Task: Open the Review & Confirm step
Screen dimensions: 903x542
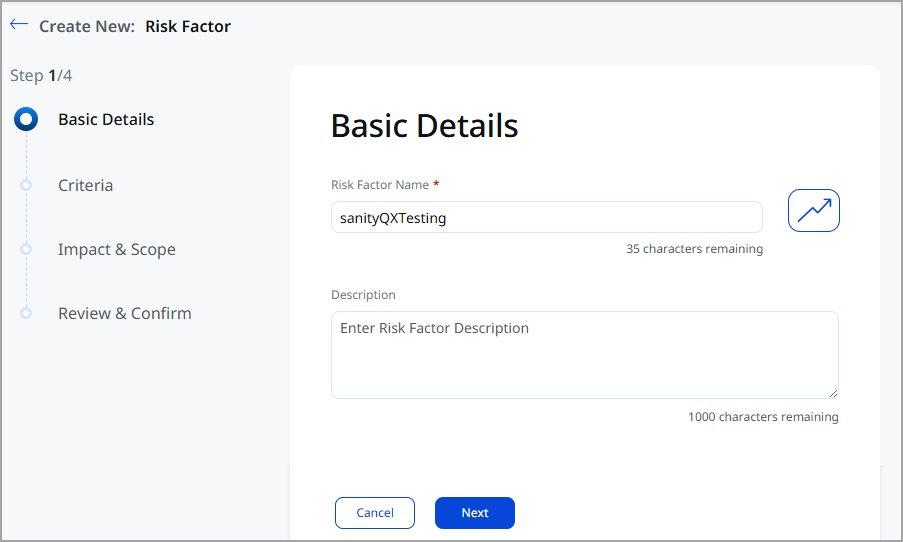Action: pos(124,313)
